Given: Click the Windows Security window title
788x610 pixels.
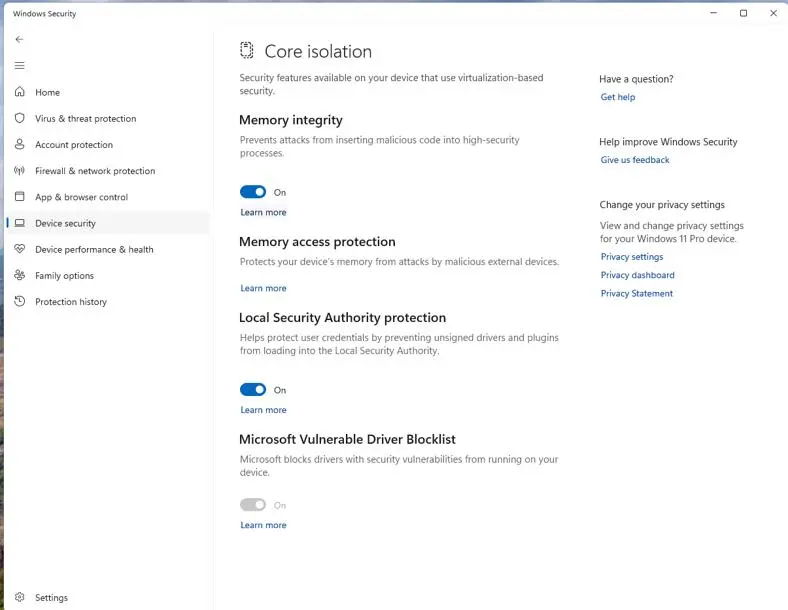Looking at the screenshot, I should coord(44,14).
